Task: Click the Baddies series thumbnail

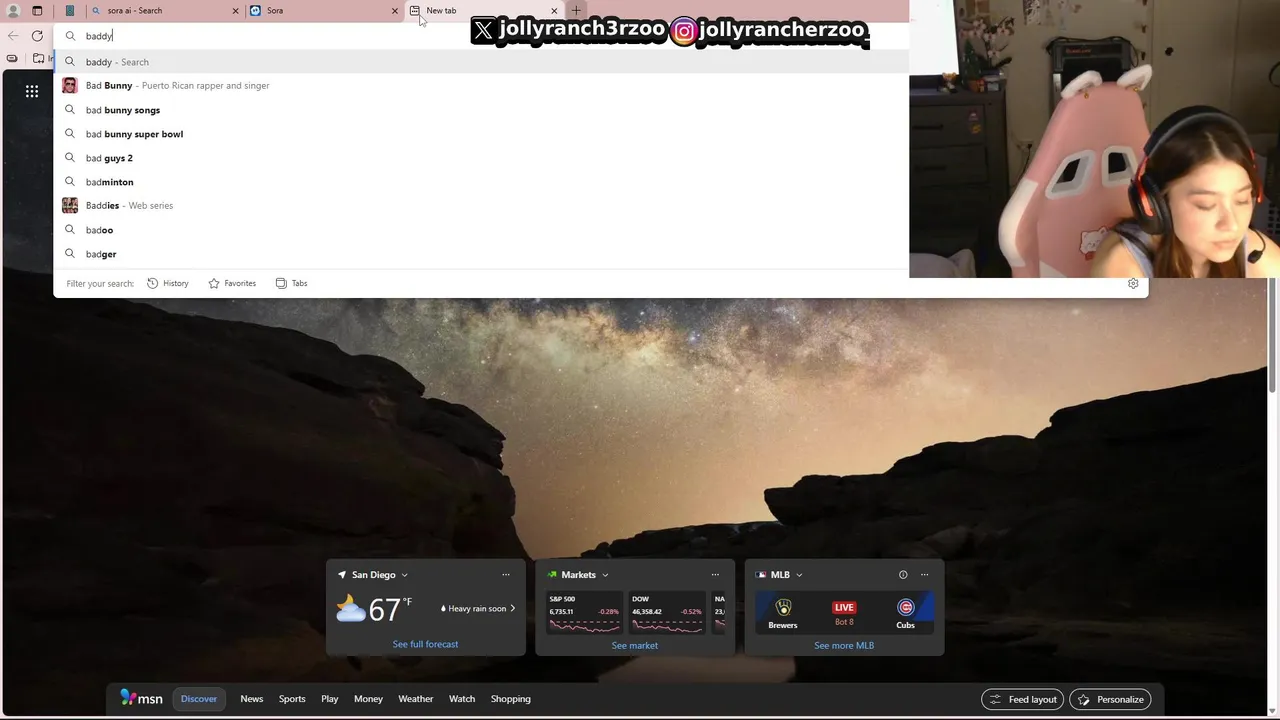Action: [70, 206]
